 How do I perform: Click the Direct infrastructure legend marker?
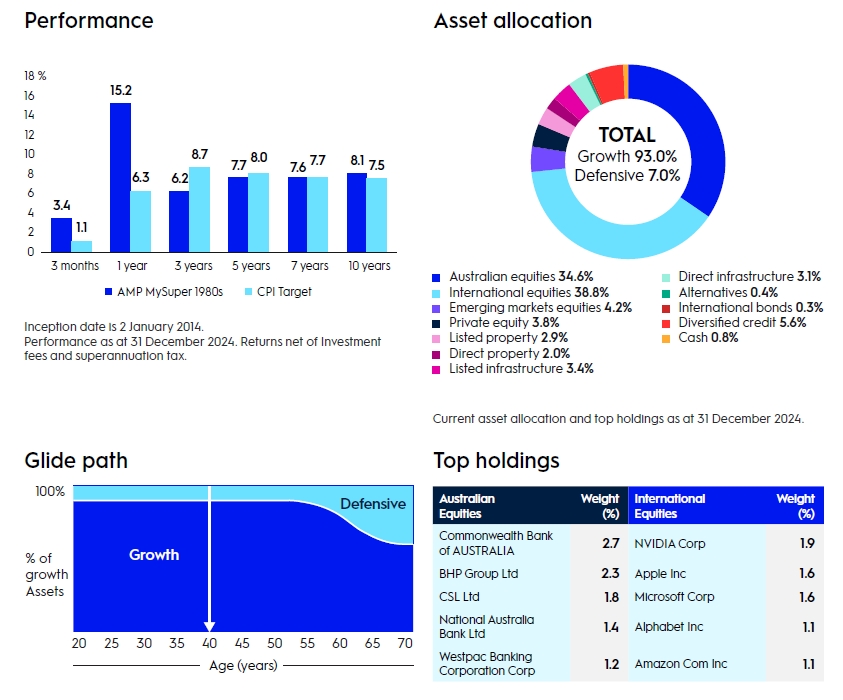[666, 277]
